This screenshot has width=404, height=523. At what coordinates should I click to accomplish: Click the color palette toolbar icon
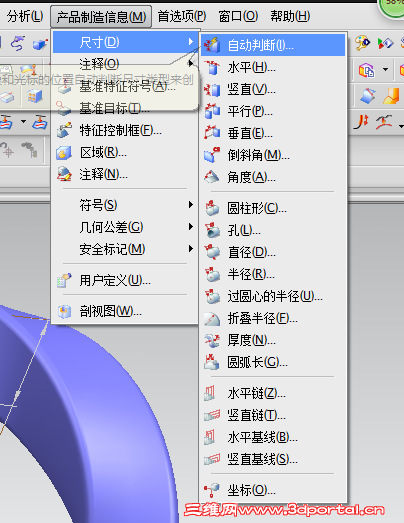pyautogui.click(x=362, y=43)
